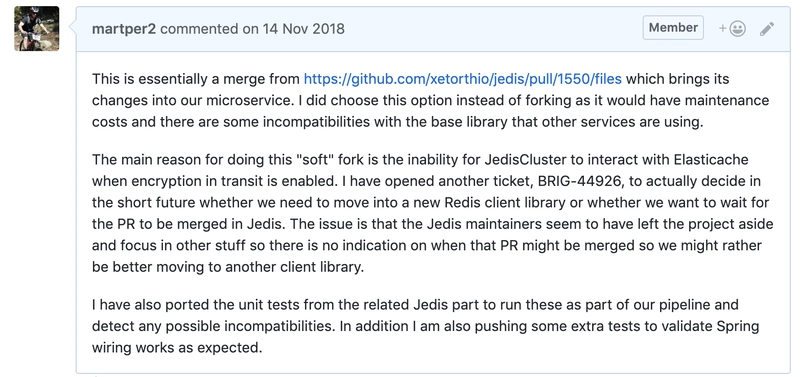Viewport: 800px width, 377px height.
Task: Open the xetorthio jedis pull 1550 link
Action: pos(462,79)
